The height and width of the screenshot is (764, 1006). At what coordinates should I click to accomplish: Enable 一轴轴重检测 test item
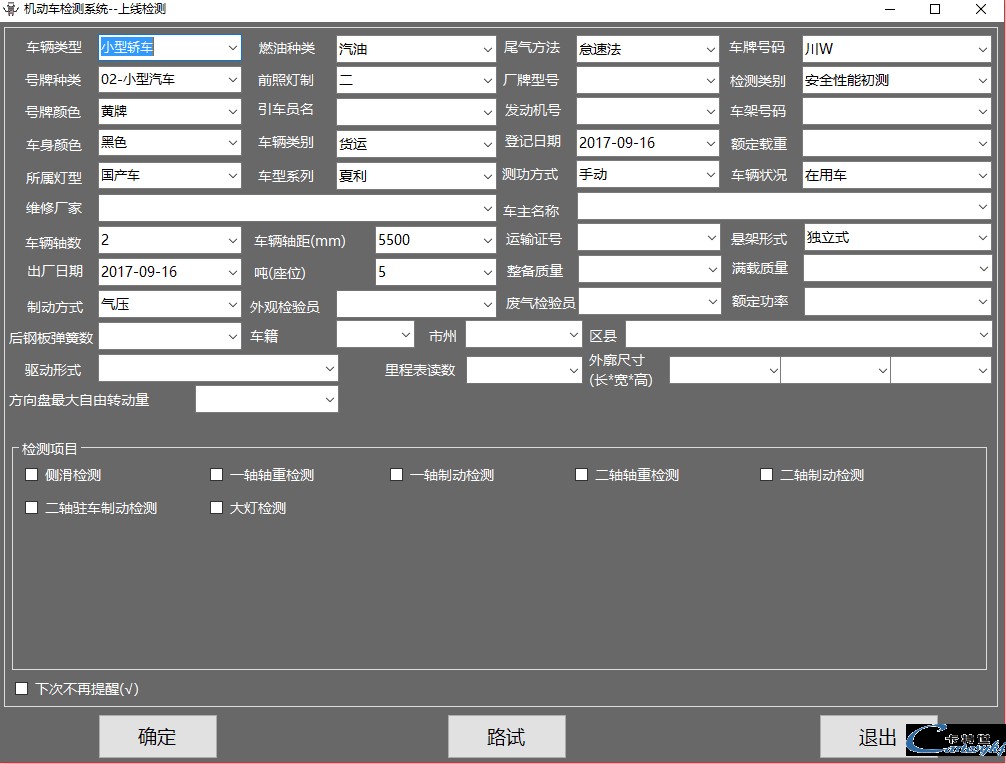[217, 475]
